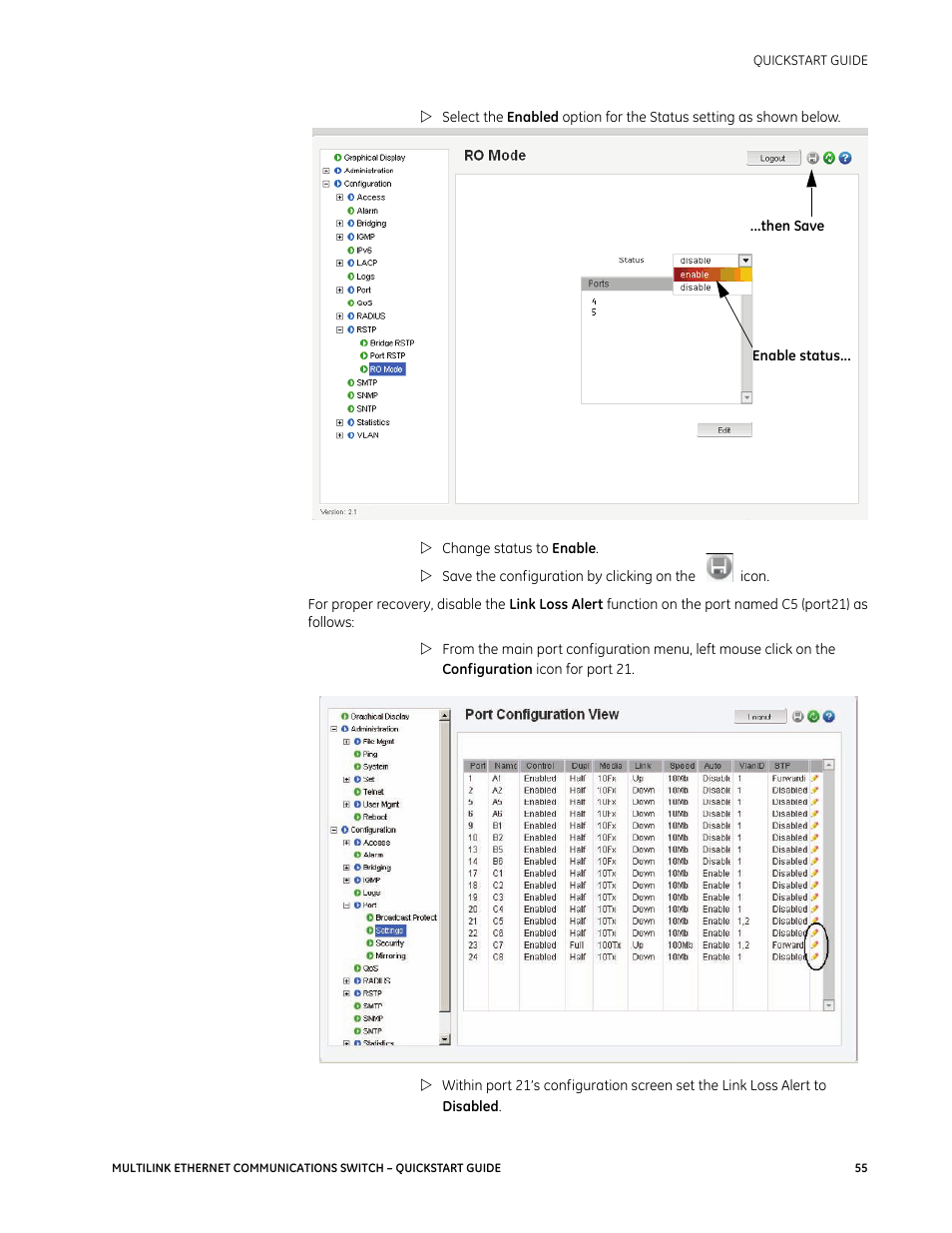Screen dimensions: 952x1233
Task: Select Port RSTP in the tree
Action: tap(388, 355)
